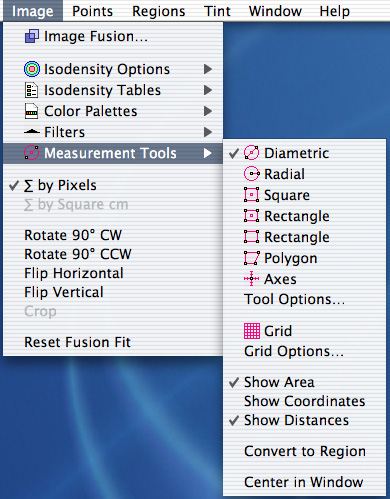Choose Flip Horizontal
390x499 pixels.
[x=113, y=273]
